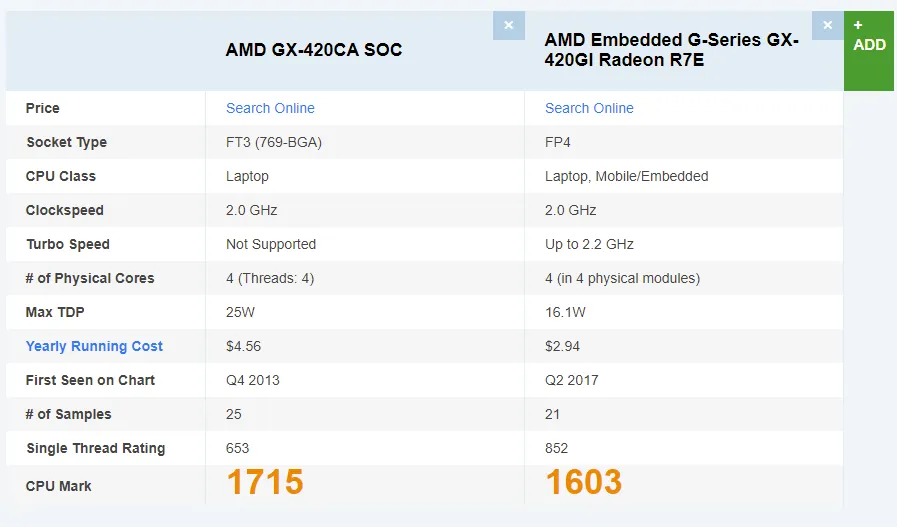Click the $4.56 yearly cost value
Image resolution: width=897 pixels, height=527 pixels.
pos(244,346)
